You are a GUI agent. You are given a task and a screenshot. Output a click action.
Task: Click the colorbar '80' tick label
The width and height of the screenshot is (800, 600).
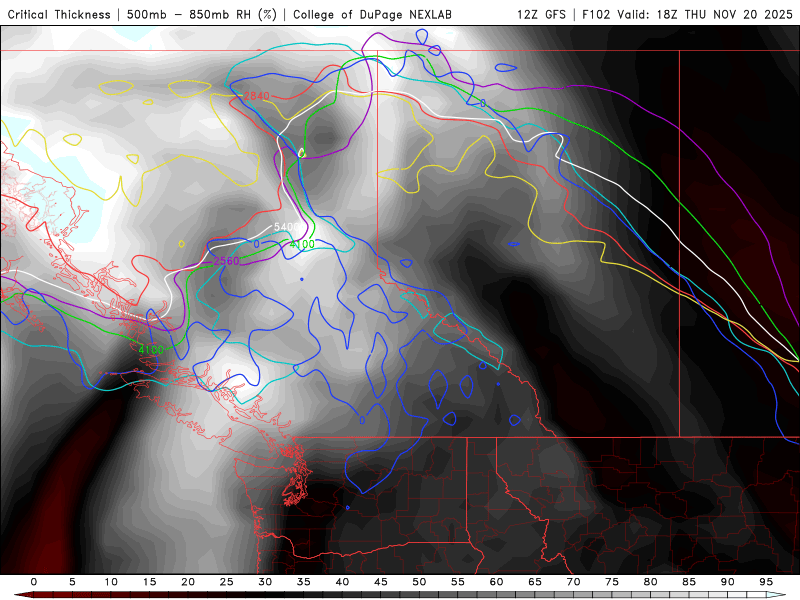[651, 582]
